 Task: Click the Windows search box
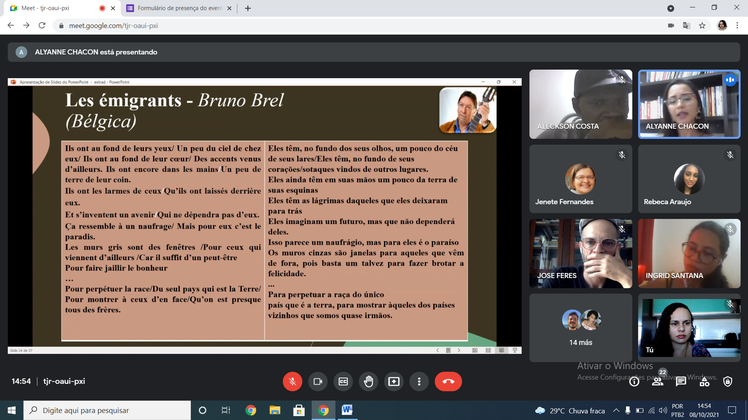pyautogui.click(x=107, y=410)
